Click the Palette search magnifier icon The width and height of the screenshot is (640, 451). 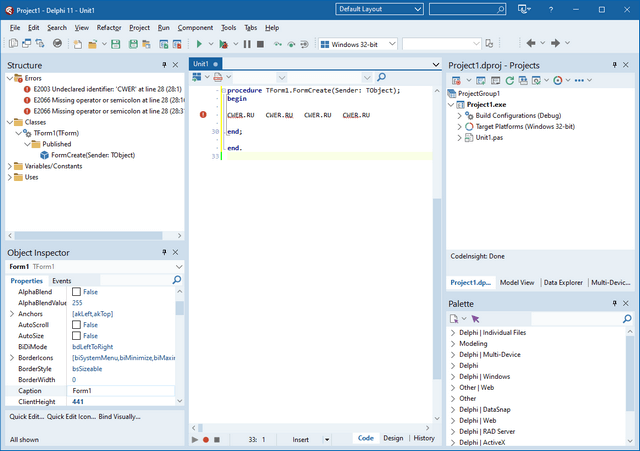tap(627, 319)
